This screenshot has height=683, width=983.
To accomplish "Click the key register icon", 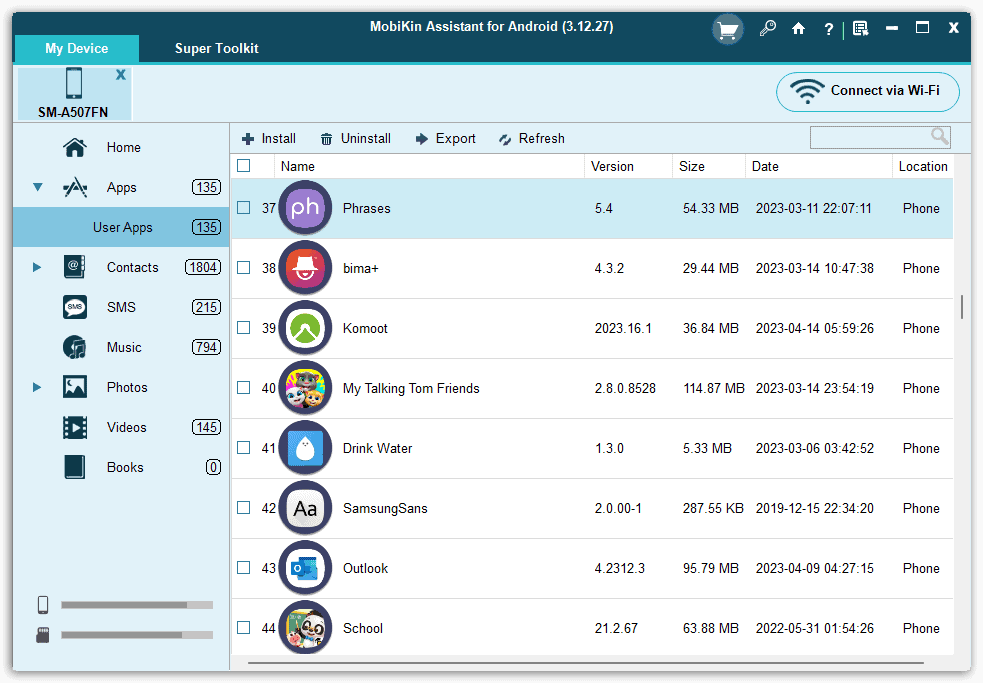I will pos(767,28).
